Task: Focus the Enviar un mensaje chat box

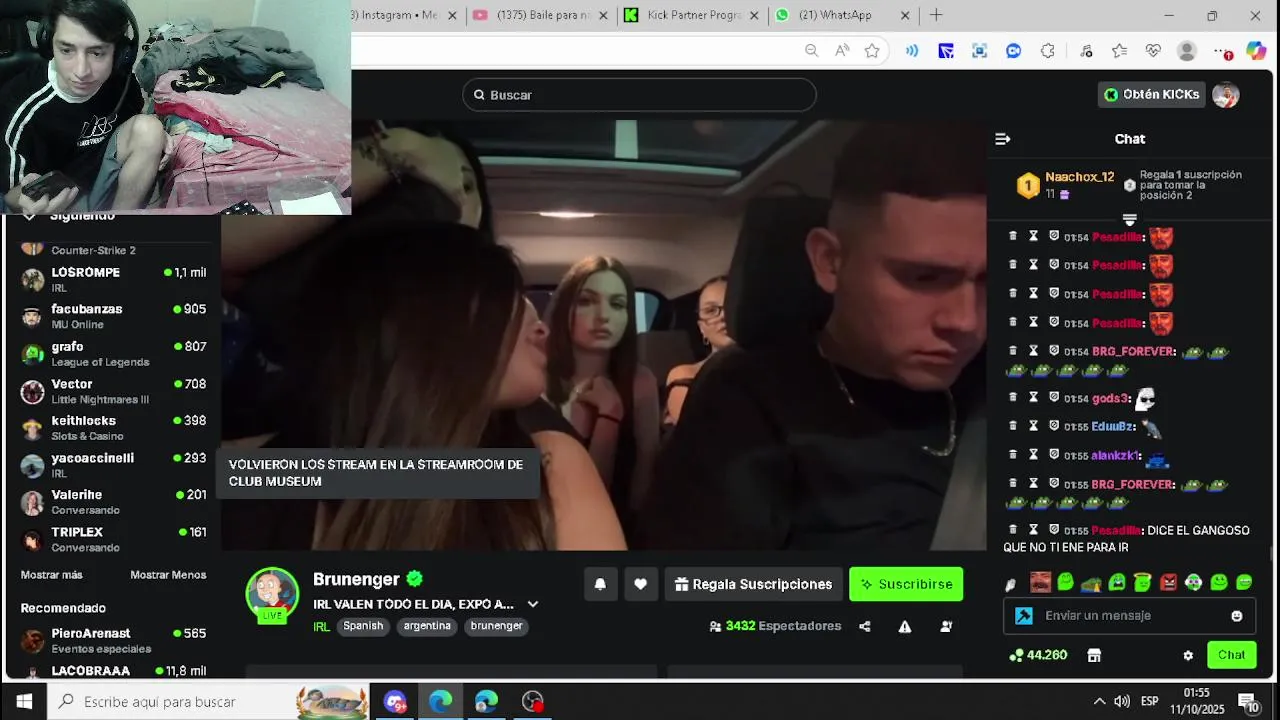Action: pyautogui.click(x=1128, y=616)
